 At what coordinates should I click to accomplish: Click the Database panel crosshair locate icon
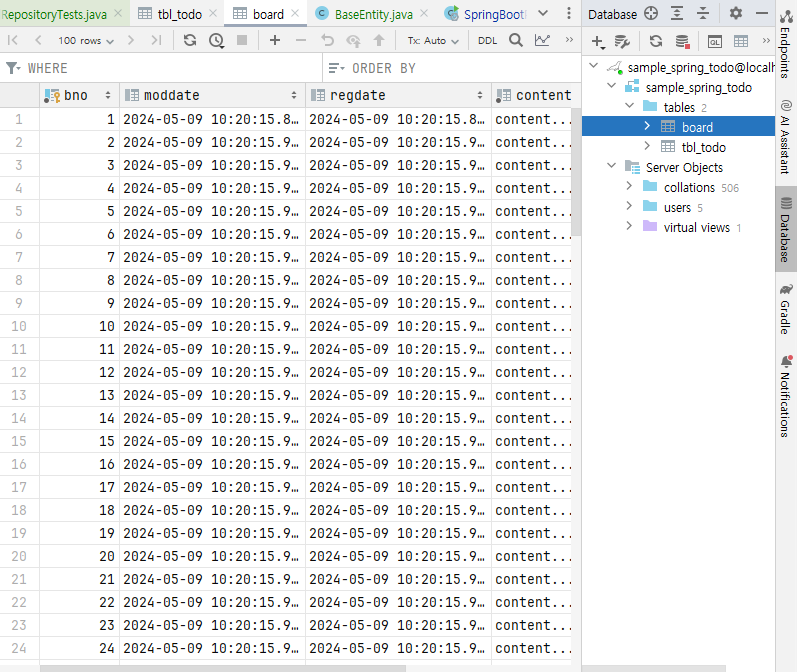point(651,13)
